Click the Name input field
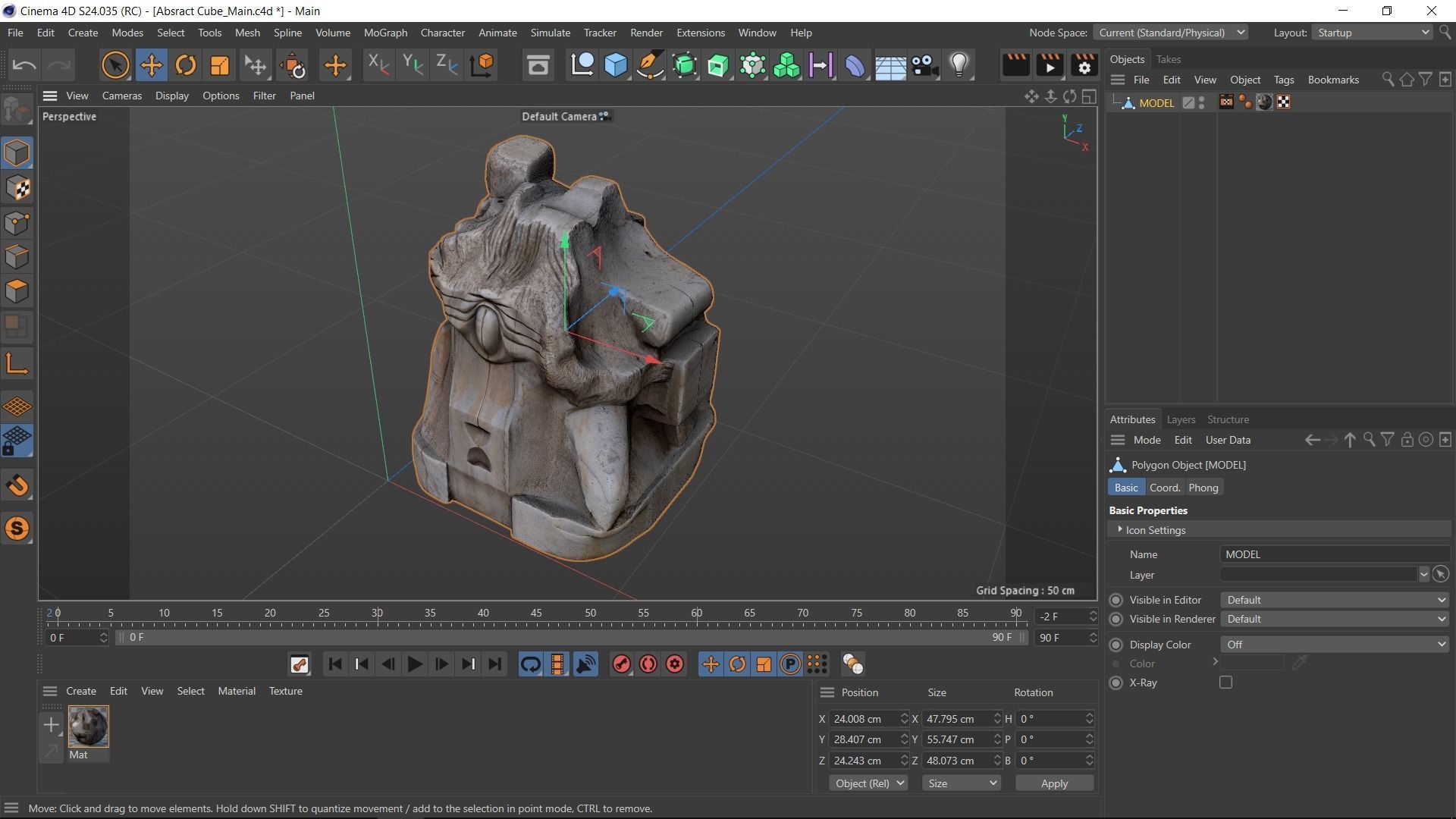1456x819 pixels. (1335, 554)
